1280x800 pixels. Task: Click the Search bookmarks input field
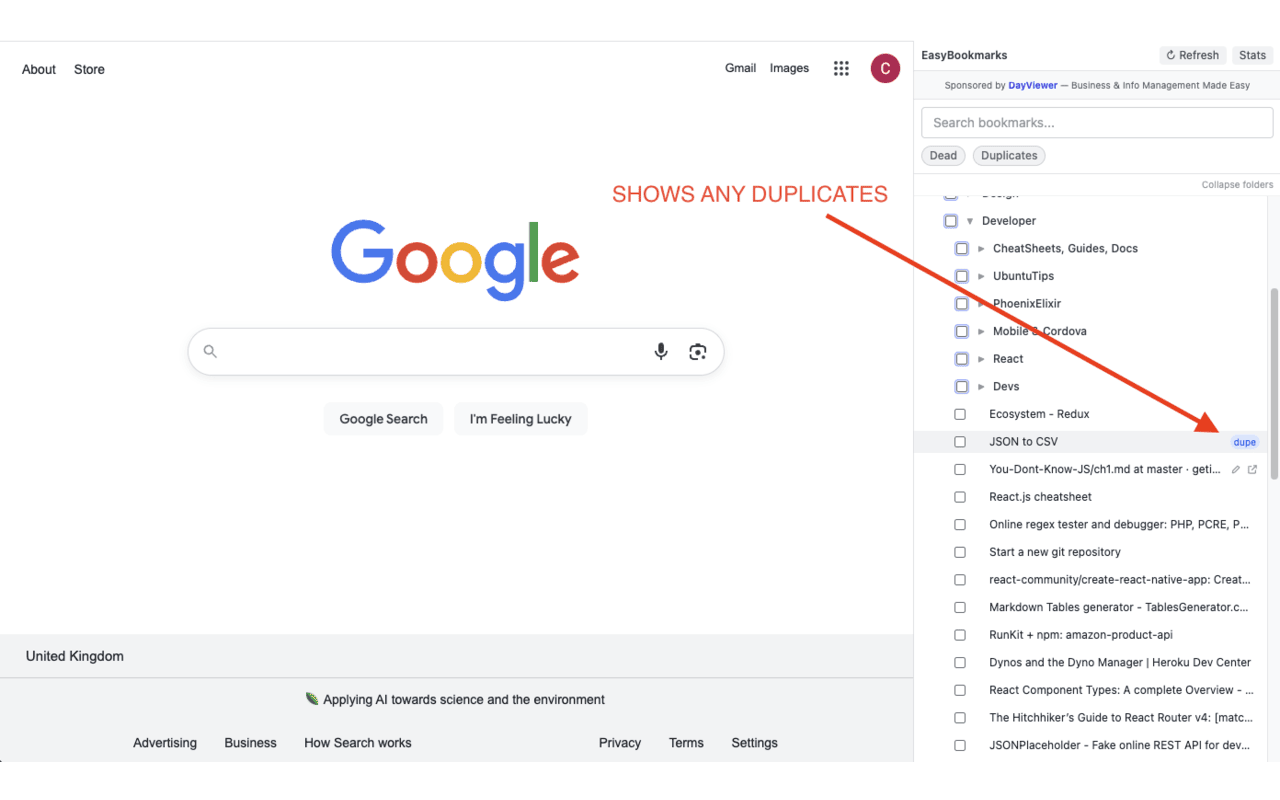pos(1097,122)
